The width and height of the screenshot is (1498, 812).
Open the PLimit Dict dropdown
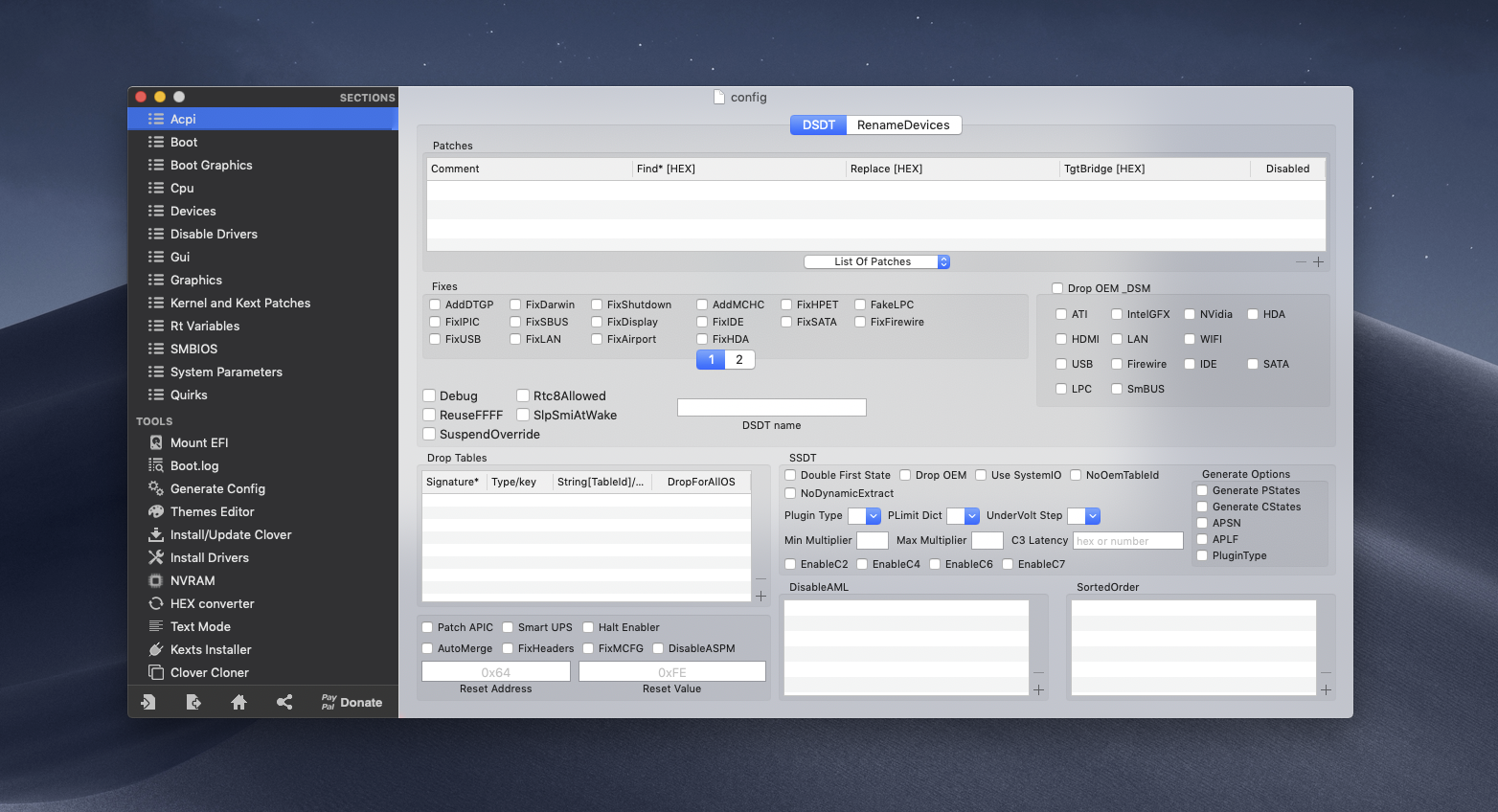(x=963, y=515)
